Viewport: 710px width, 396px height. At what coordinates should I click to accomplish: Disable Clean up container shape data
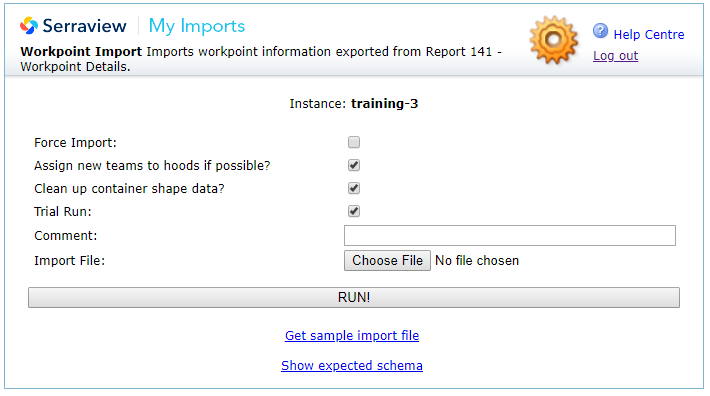coord(354,188)
